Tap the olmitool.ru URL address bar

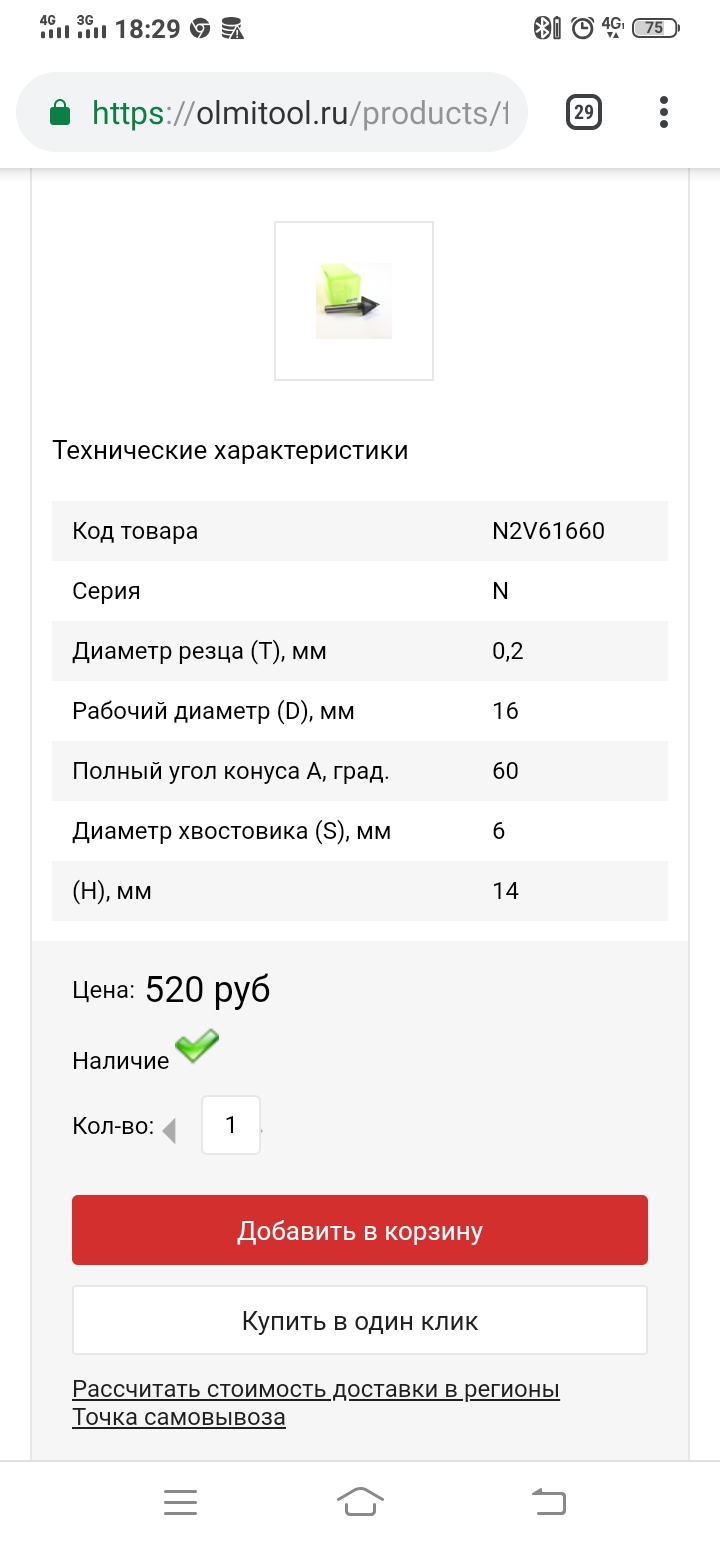[x=300, y=113]
